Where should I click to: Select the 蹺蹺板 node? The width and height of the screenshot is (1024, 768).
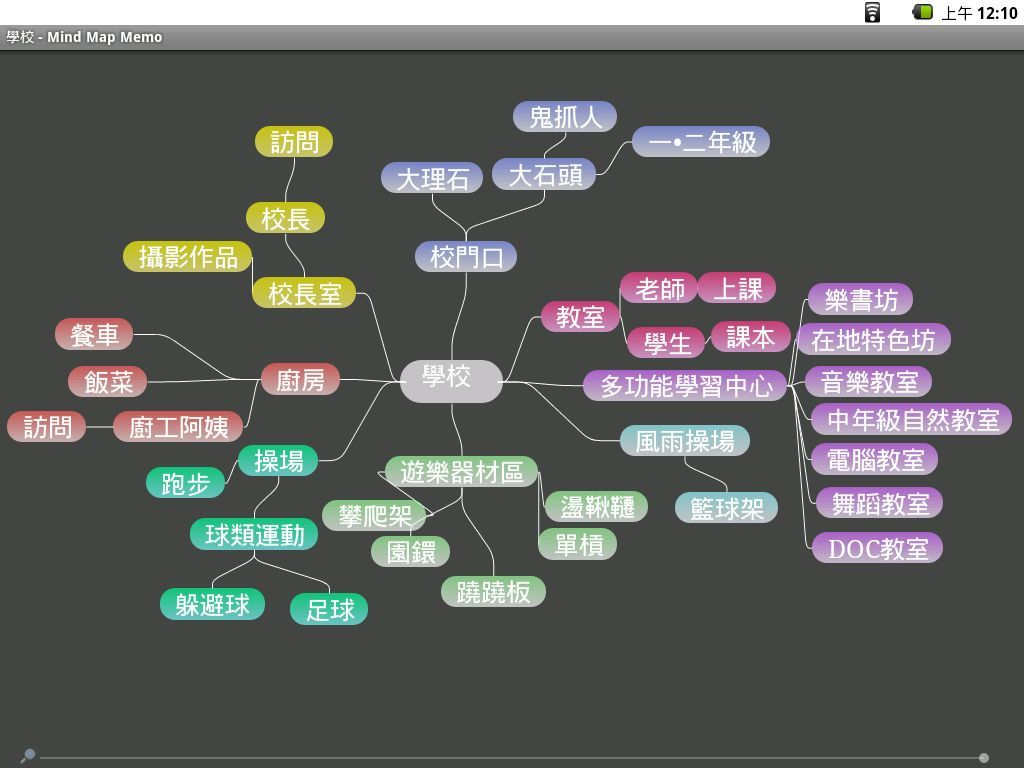pyautogui.click(x=493, y=592)
